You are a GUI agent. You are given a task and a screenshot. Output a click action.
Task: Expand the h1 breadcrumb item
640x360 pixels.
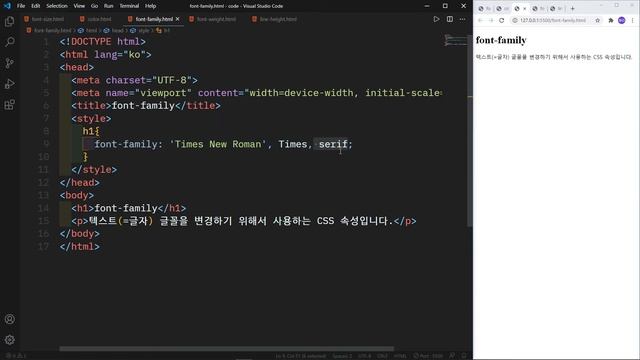click(x=163, y=31)
